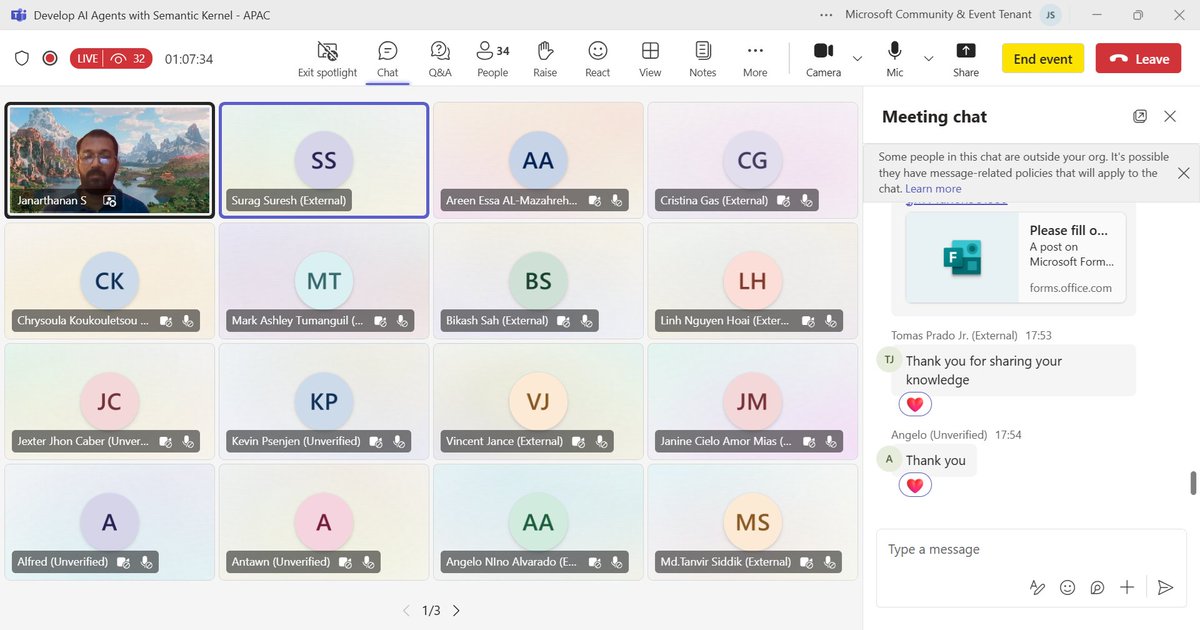Click the Teams app logo icon
1200x630 pixels.
pos(16,16)
